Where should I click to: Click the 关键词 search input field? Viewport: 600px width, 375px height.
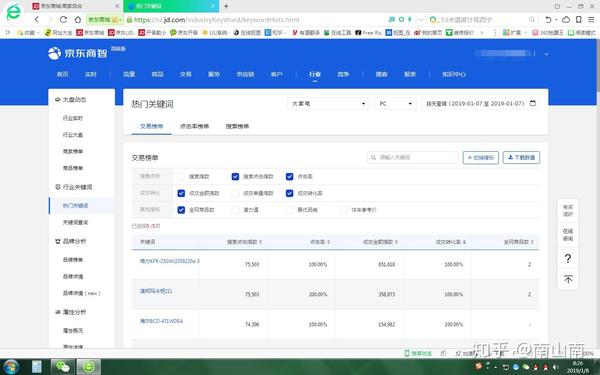tap(412, 157)
